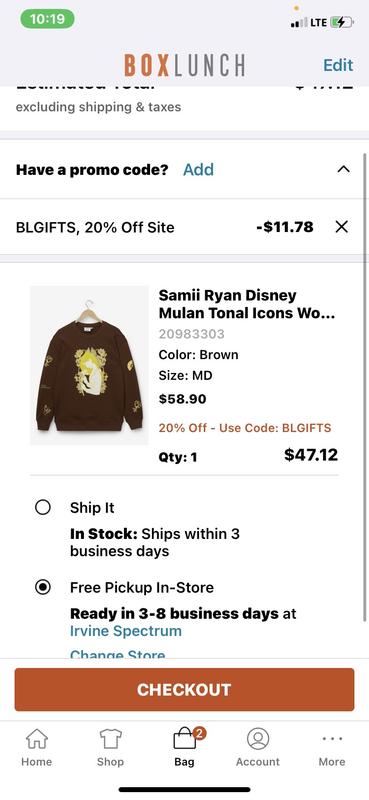369x800 pixels.
Task: Click the vertical scrollbar on the right
Action: tap(365, 388)
